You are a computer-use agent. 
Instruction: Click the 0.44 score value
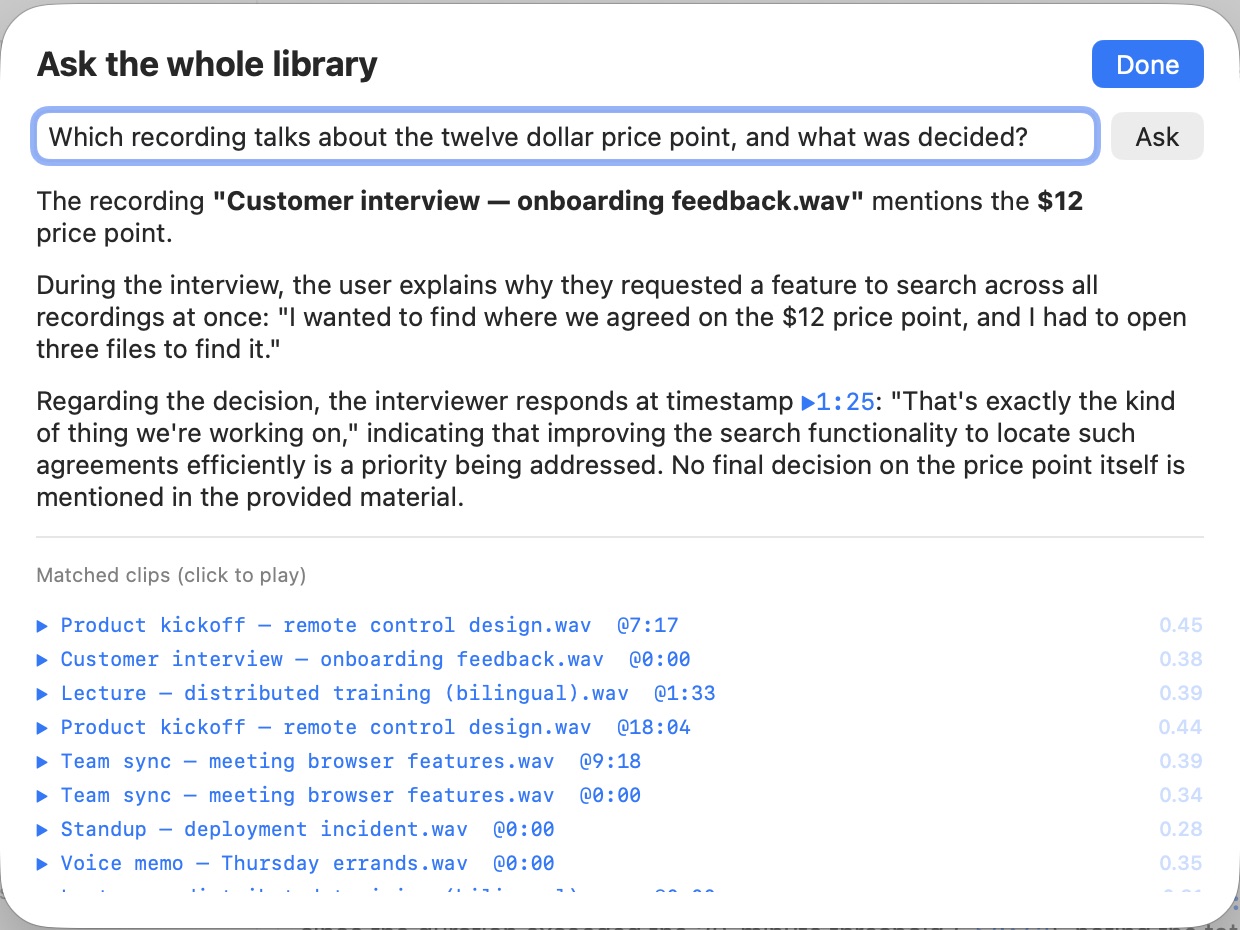[x=1181, y=728]
